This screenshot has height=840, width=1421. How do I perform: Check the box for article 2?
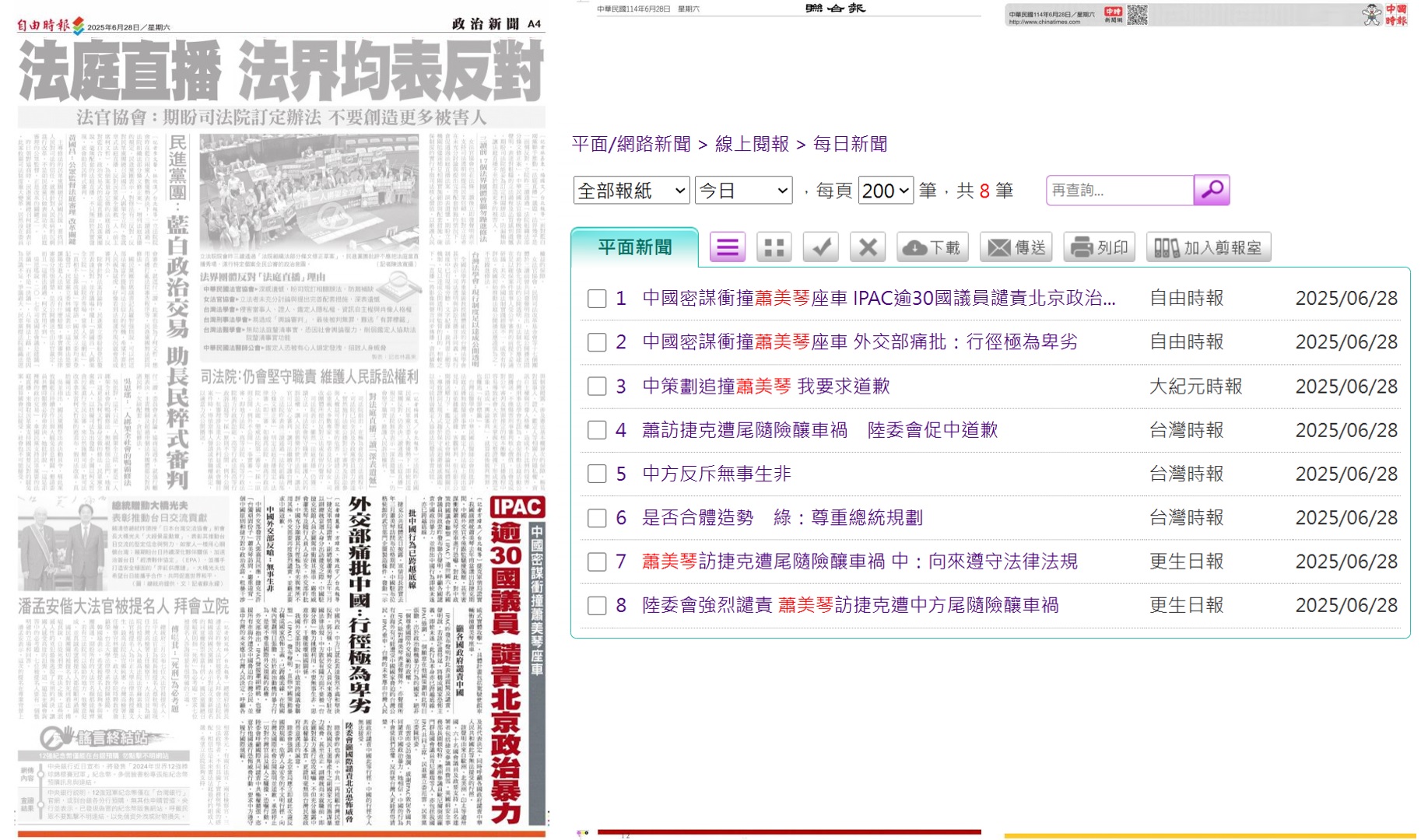597,342
